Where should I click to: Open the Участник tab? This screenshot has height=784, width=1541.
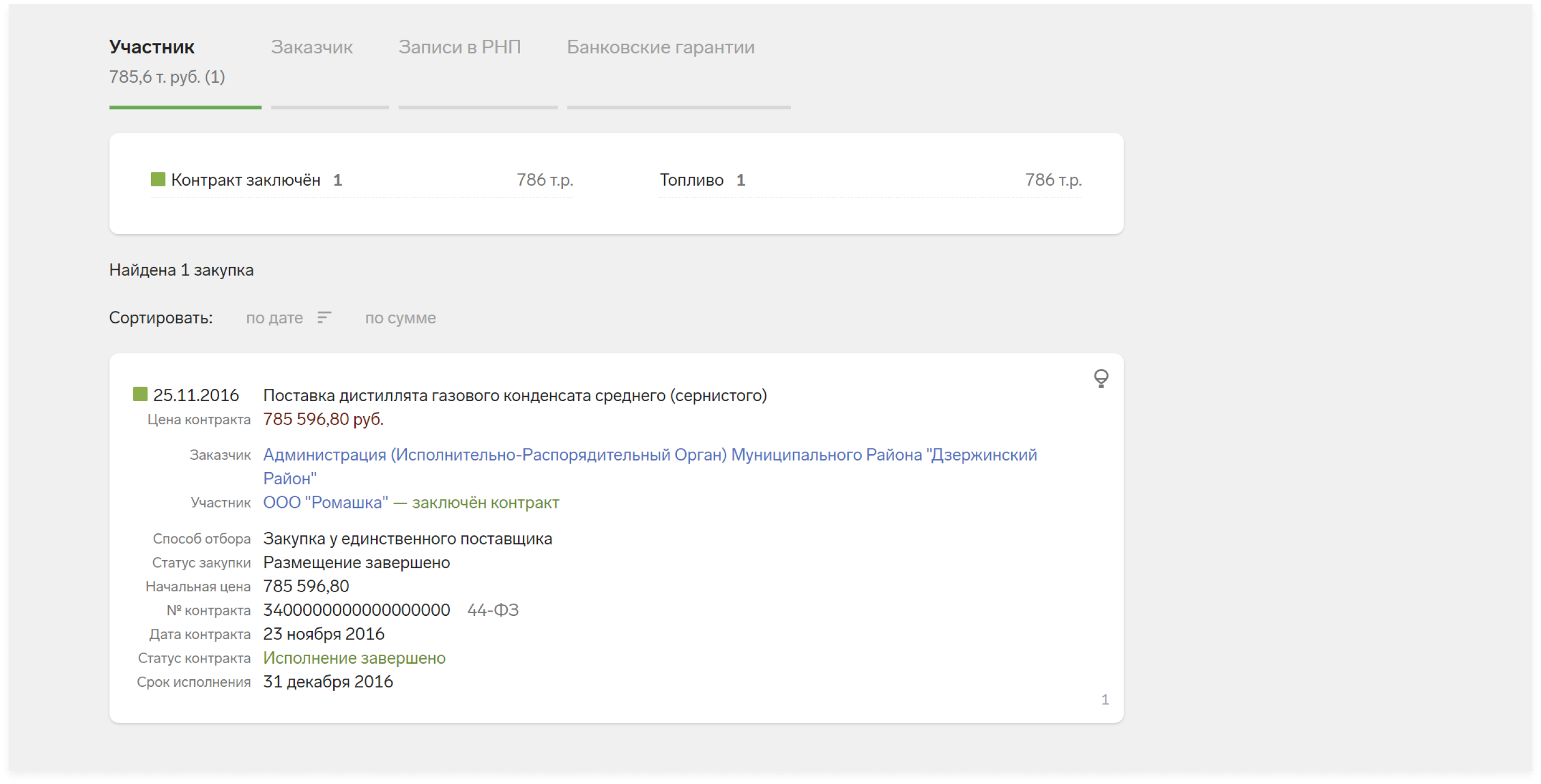pos(152,47)
